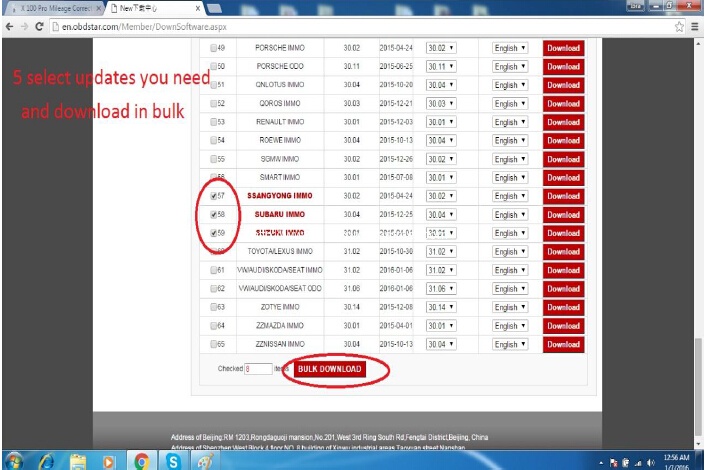Open the Chrome hamburger menu
This screenshot has height=470, width=705.
695,27
